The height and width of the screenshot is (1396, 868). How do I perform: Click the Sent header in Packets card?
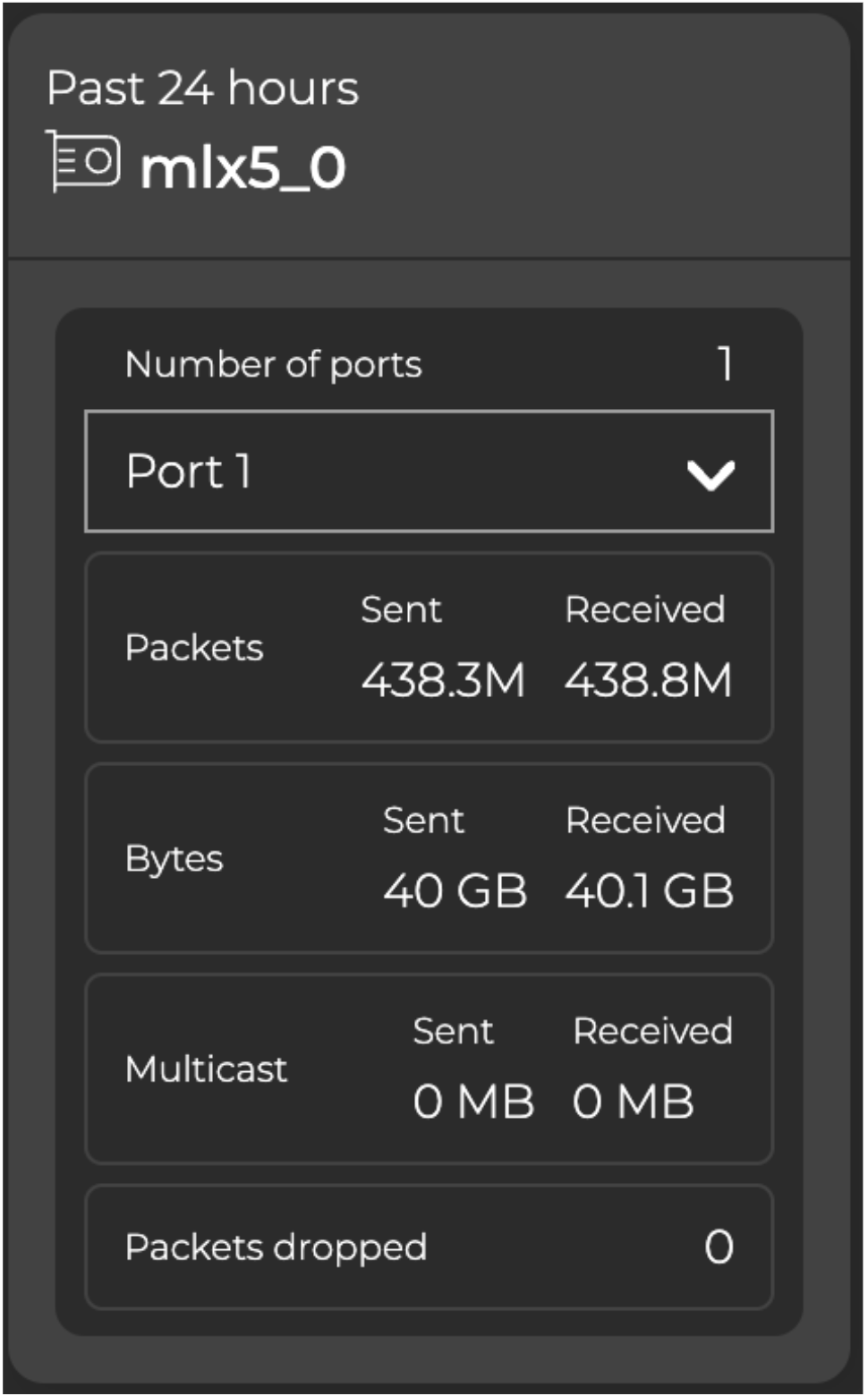click(401, 609)
